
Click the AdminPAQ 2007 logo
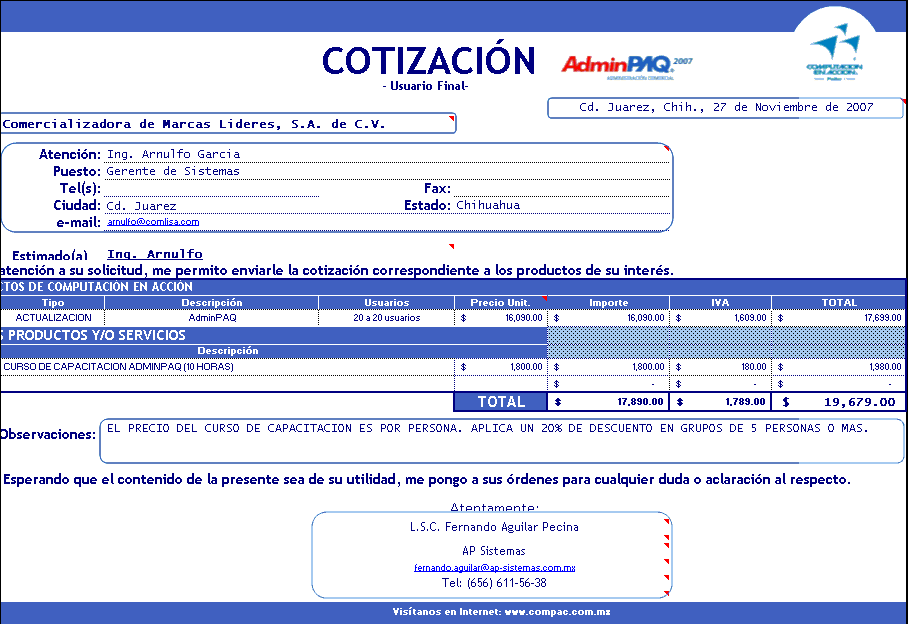(626, 65)
